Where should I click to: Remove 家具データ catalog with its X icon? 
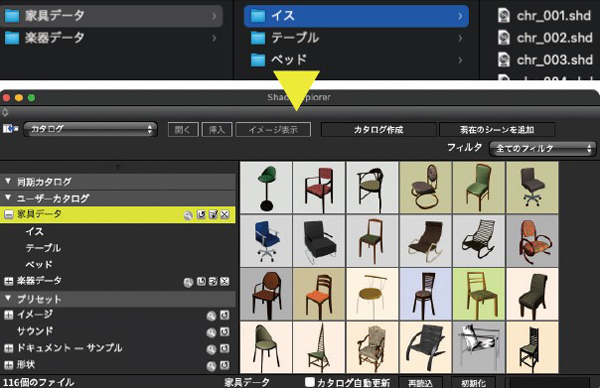click(x=225, y=215)
